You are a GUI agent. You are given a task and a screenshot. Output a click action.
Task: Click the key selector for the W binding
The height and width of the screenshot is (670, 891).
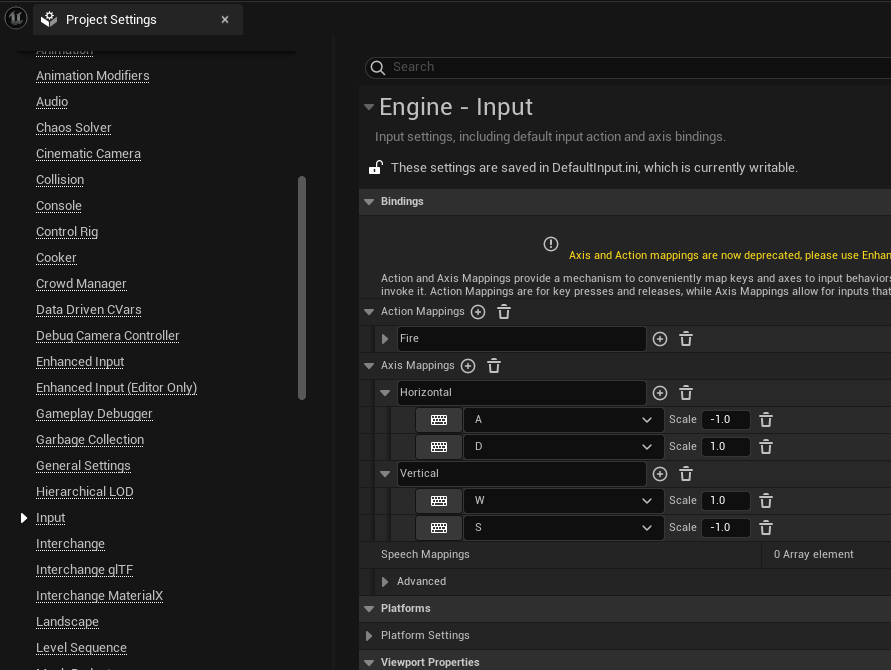pyautogui.click(x=439, y=501)
